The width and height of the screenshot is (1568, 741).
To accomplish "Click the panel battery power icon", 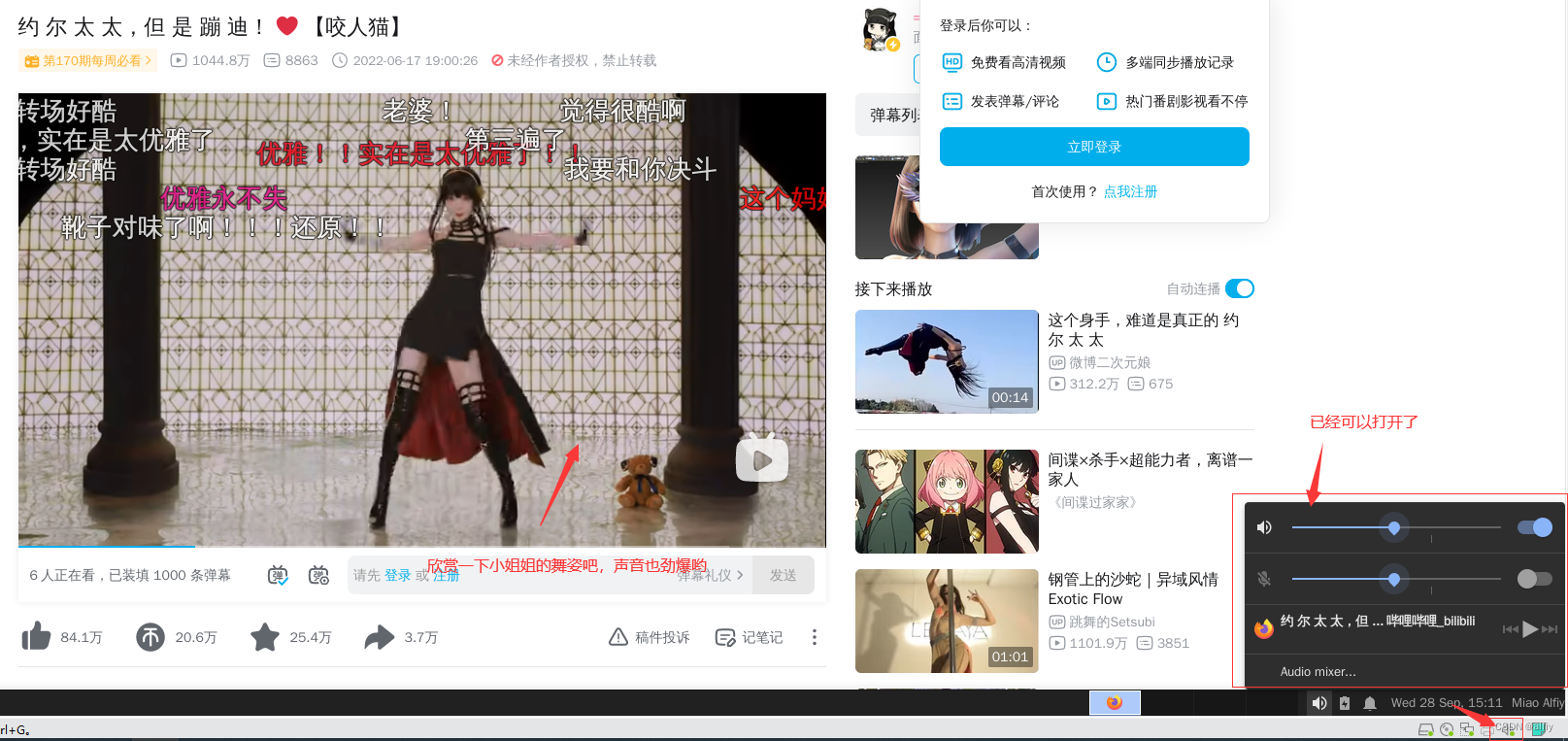I will [x=1345, y=703].
